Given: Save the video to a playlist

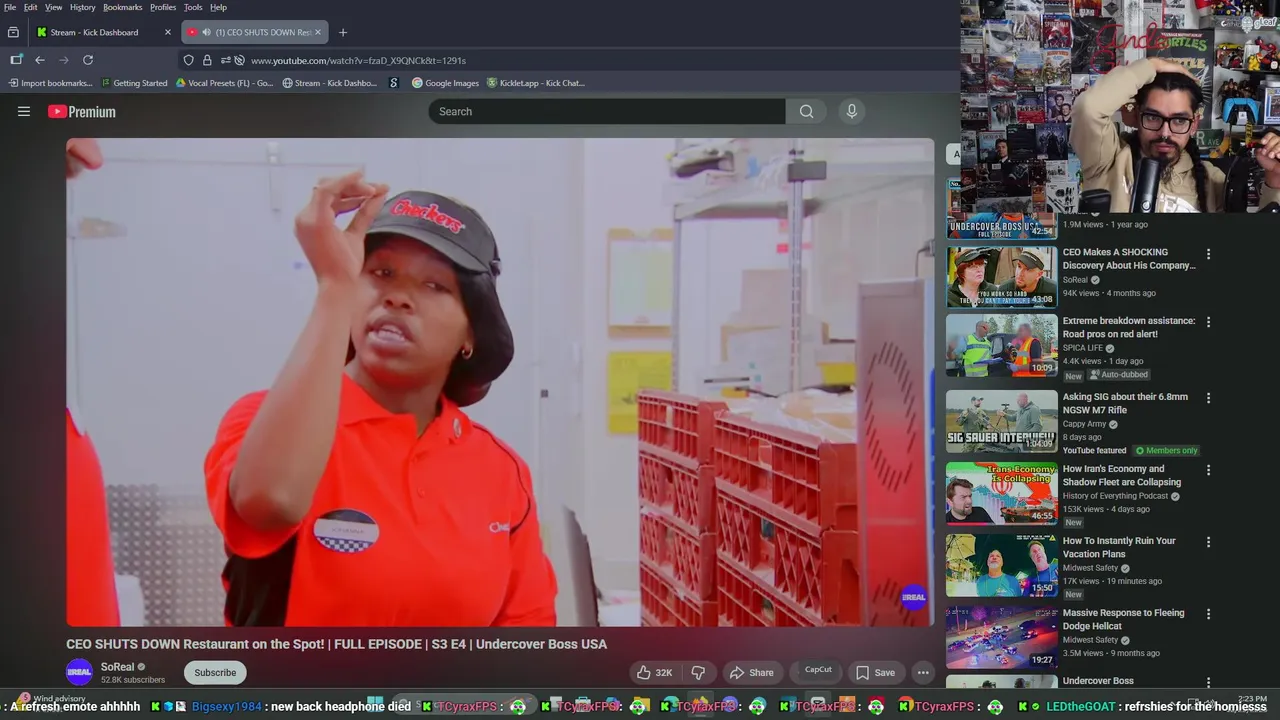Looking at the screenshot, I should point(875,673).
